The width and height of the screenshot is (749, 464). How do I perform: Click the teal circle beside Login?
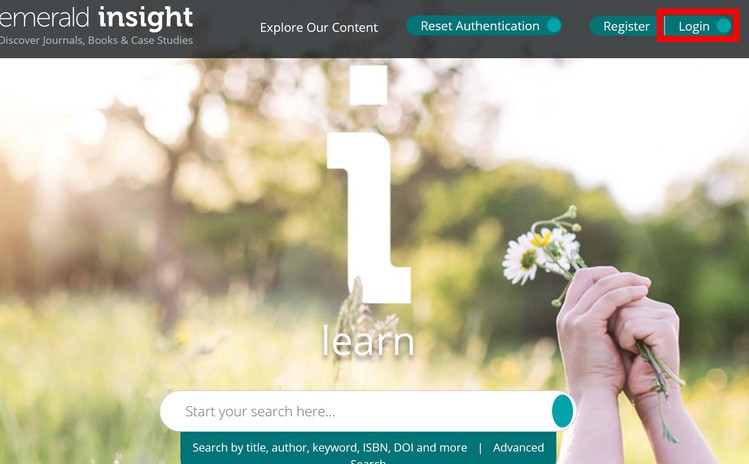(x=724, y=26)
